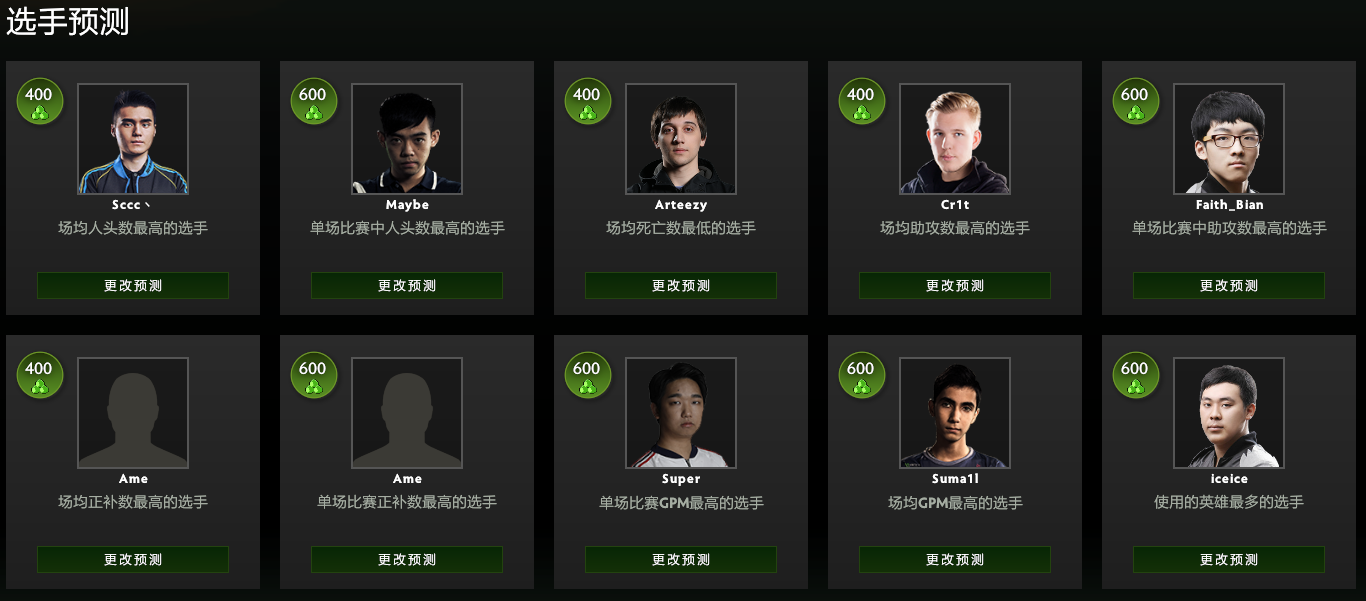This screenshot has height=601, width=1366.
Task: Select Arteezy's player portrait
Action: (681, 139)
